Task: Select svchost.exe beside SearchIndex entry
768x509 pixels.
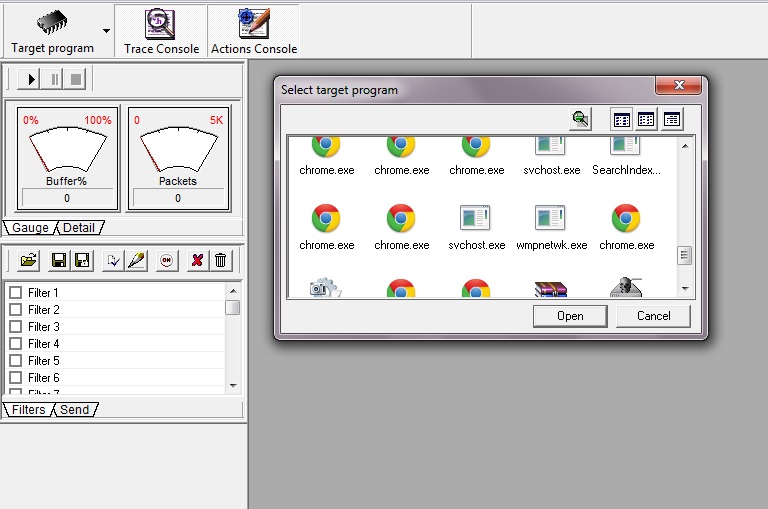Action: [x=552, y=157]
